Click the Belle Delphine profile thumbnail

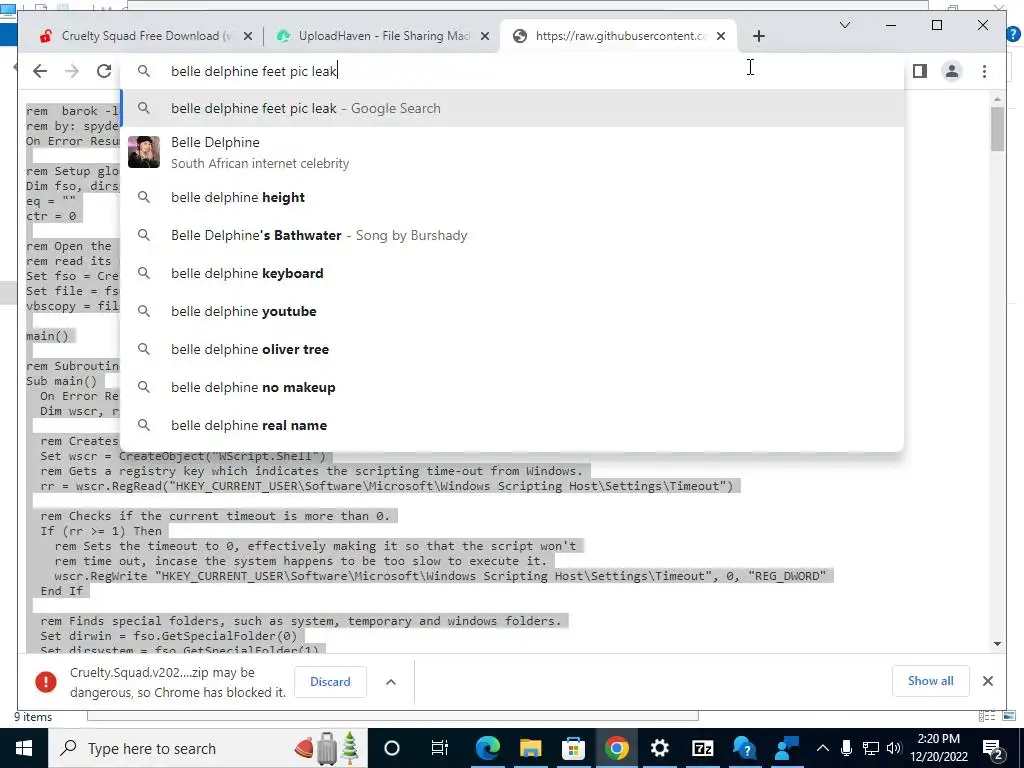(x=144, y=152)
